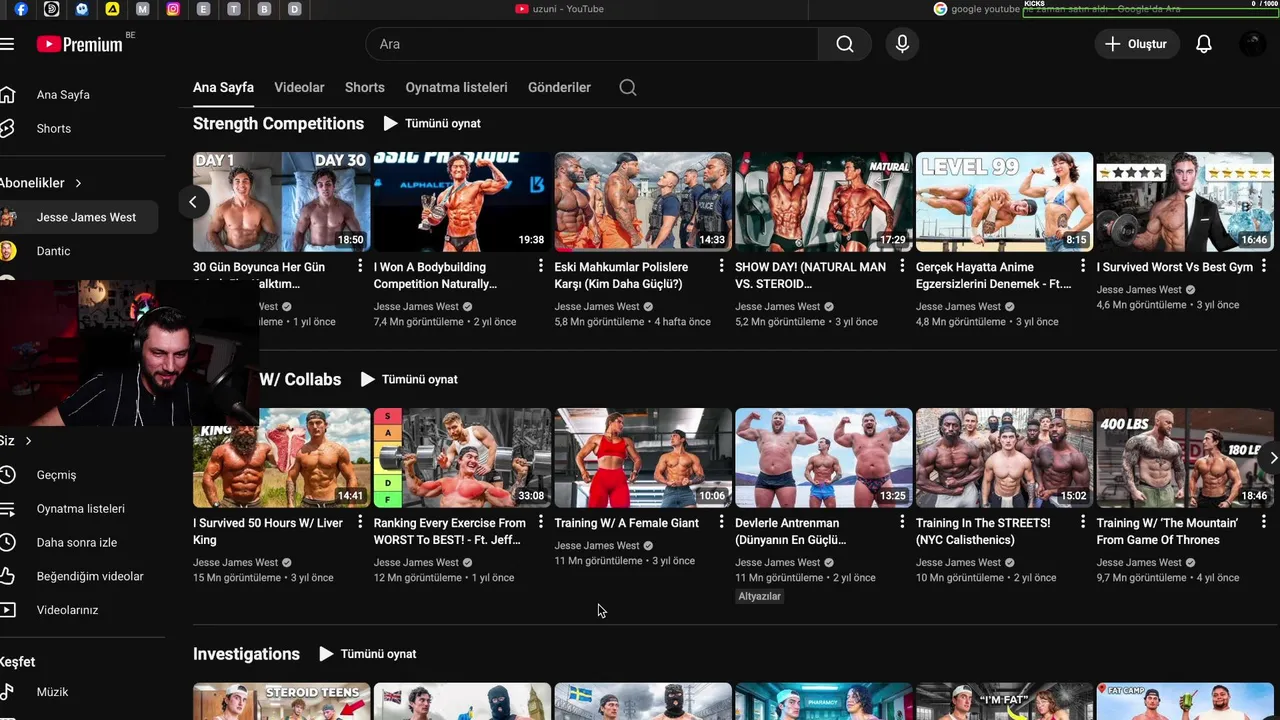Open Oynatma listeleri in the sidebar

click(79, 509)
